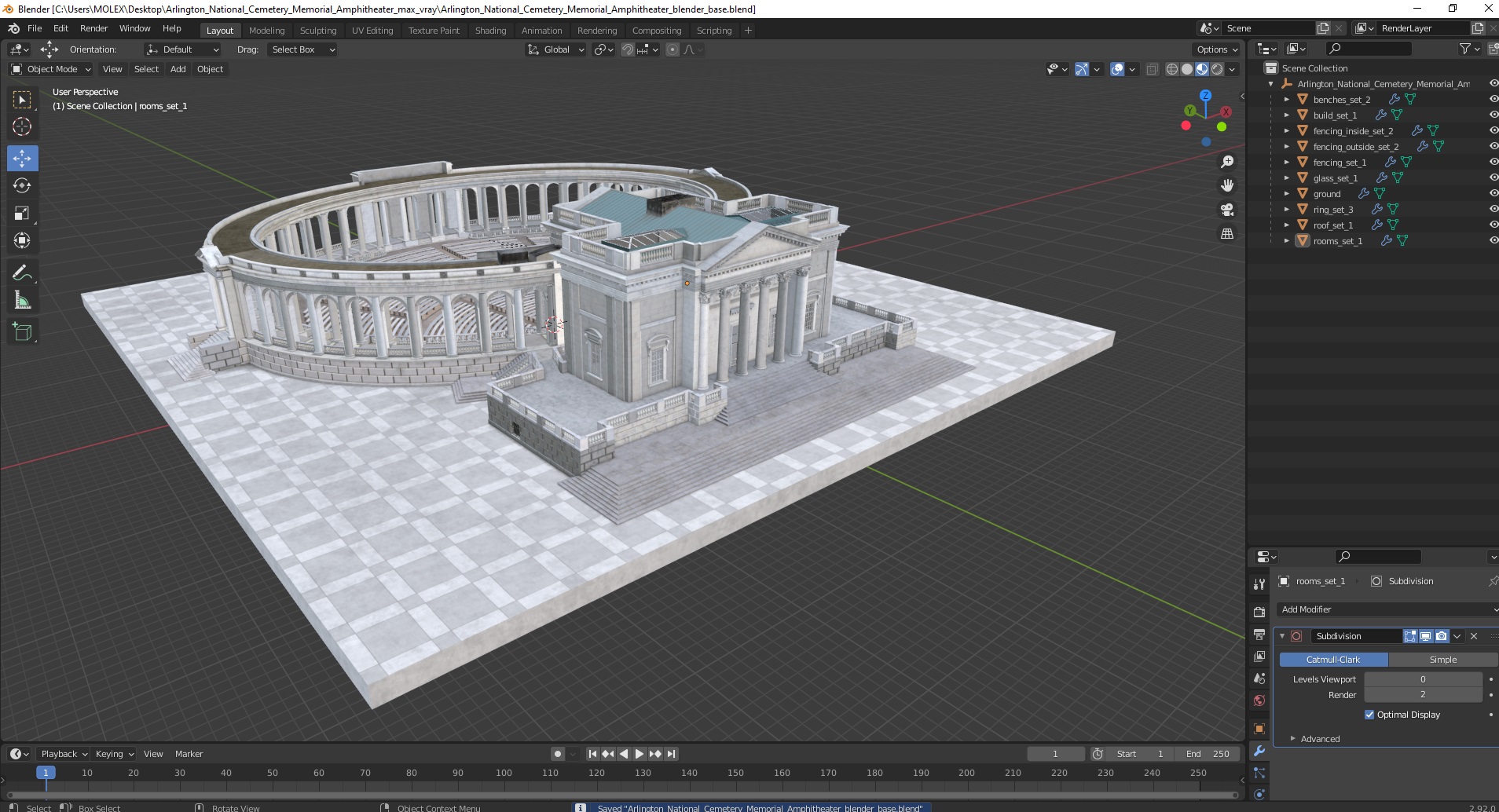The height and width of the screenshot is (812, 1499).
Task: Click Levels Viewport value field
Action: pyautogui.click(x=1423, y=679)
